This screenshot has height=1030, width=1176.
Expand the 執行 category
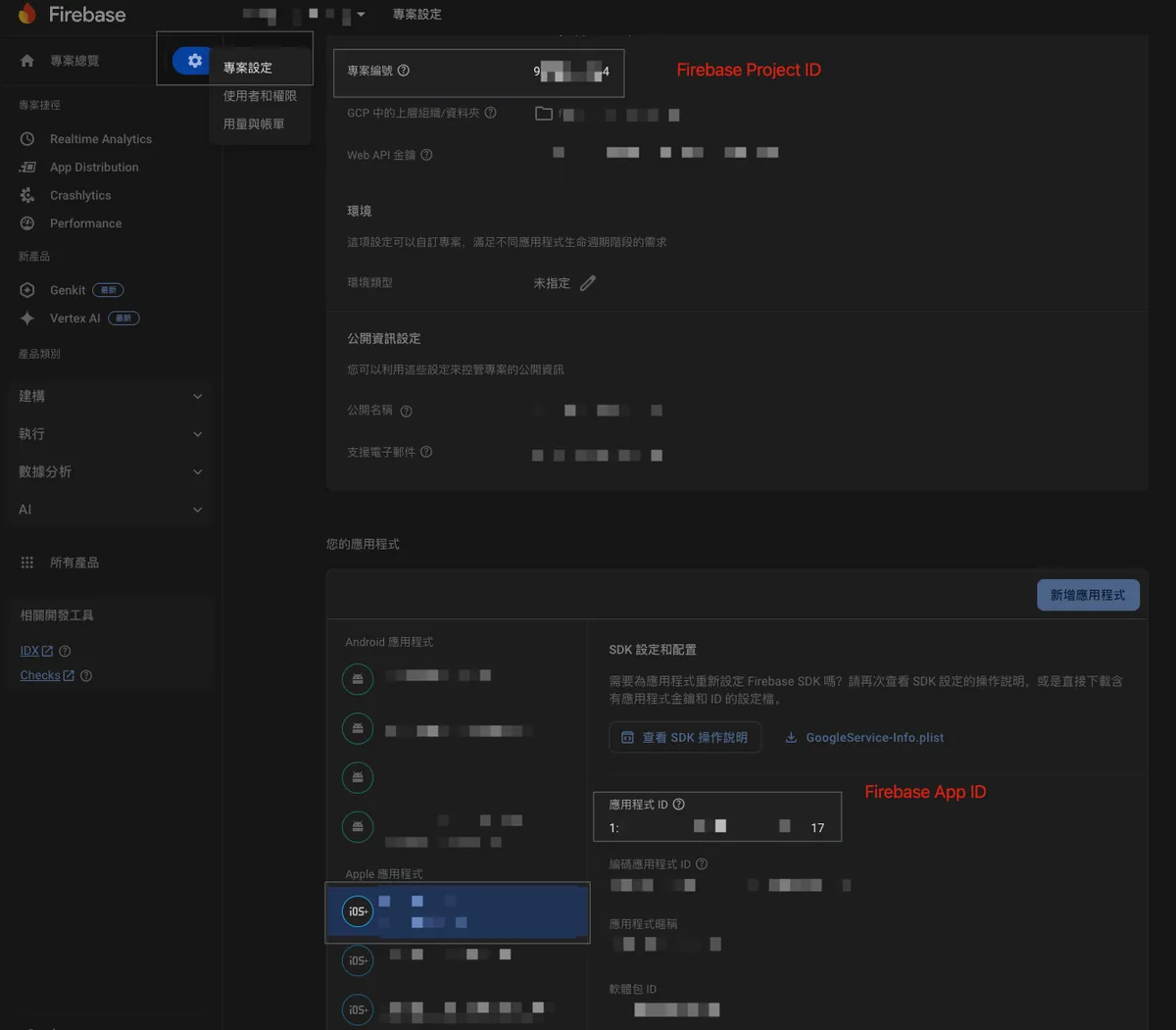pyautogui.click(x=110, y=434)
